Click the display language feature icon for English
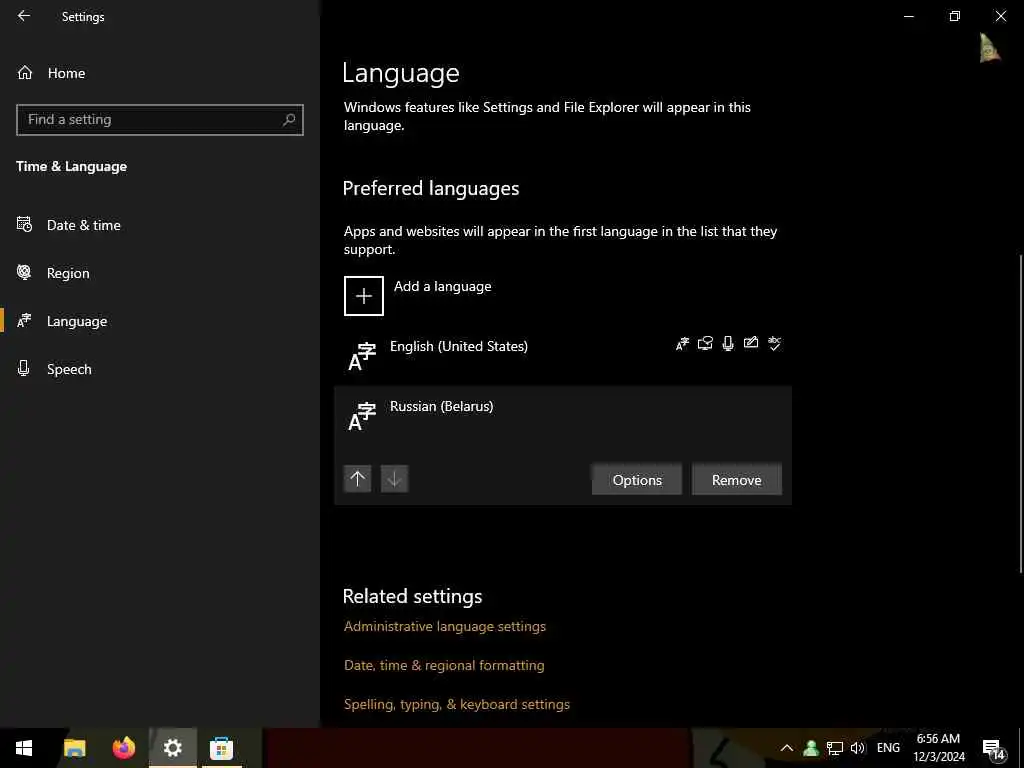The height and width of the screenshot is (768, 1024). pos(682,344)
